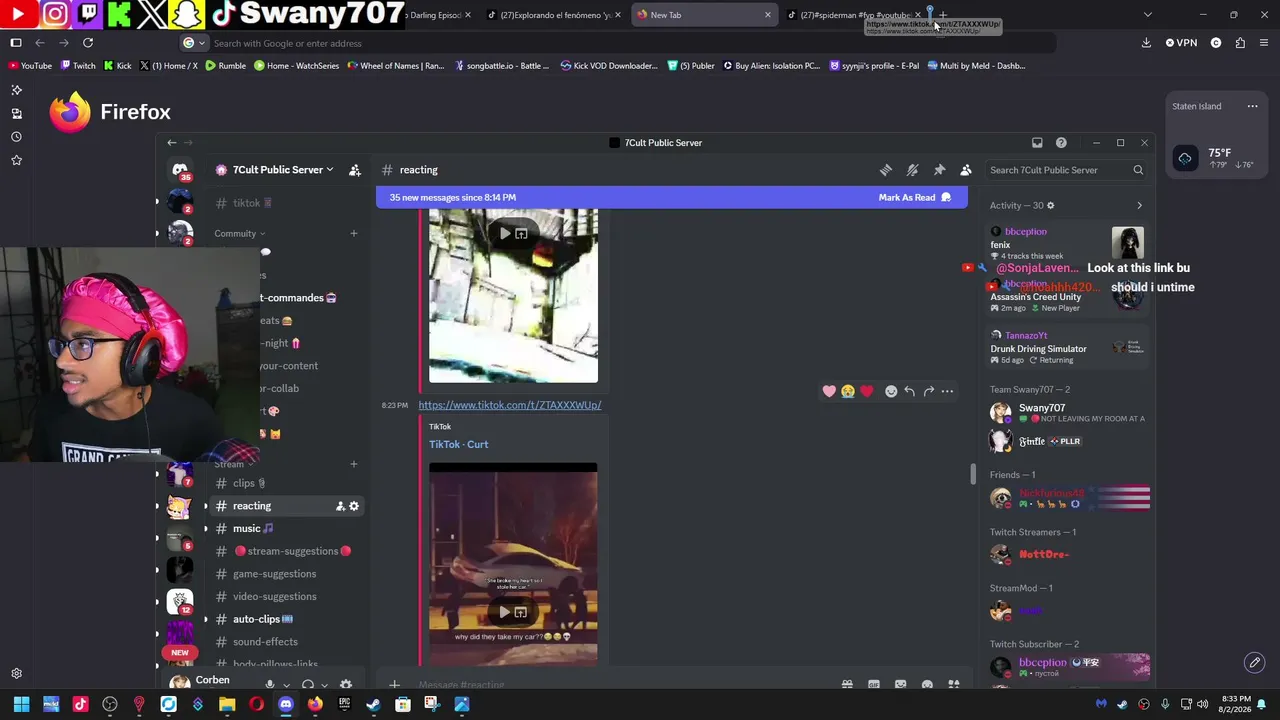Open Discord inbox icon in title bar

[x=1037, y=143]
